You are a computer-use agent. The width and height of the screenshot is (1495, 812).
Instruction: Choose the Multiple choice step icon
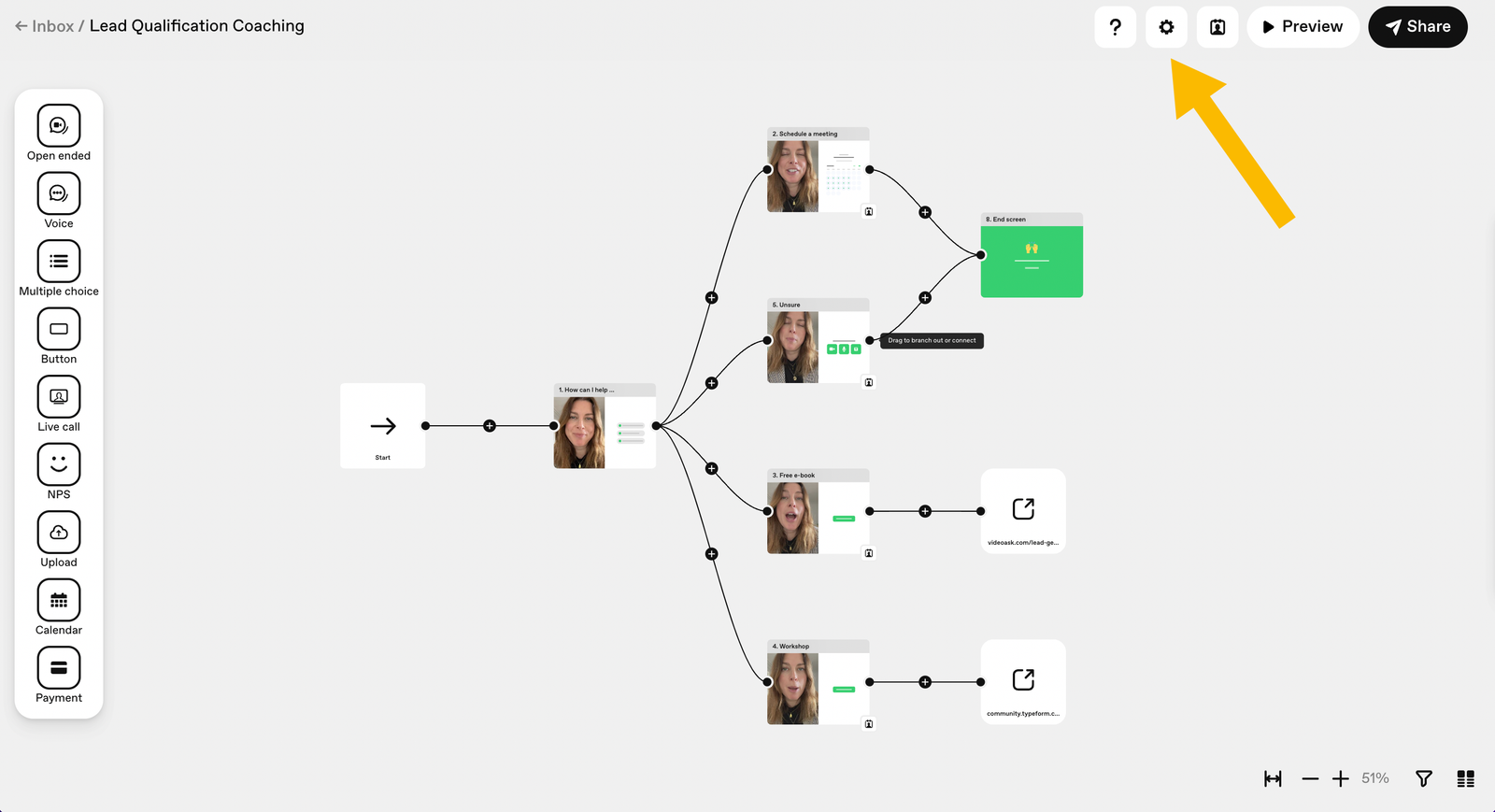coord(59,261)
